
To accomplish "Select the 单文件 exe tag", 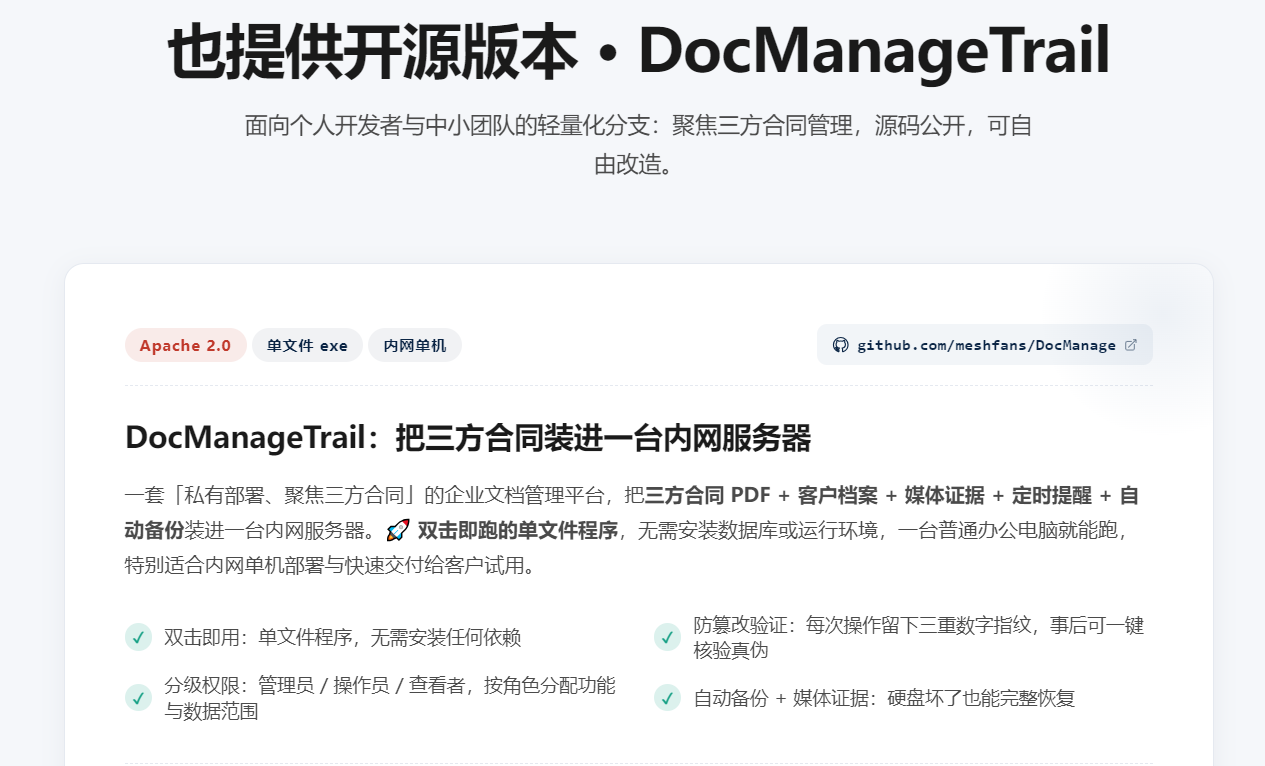I will (307, 345).
